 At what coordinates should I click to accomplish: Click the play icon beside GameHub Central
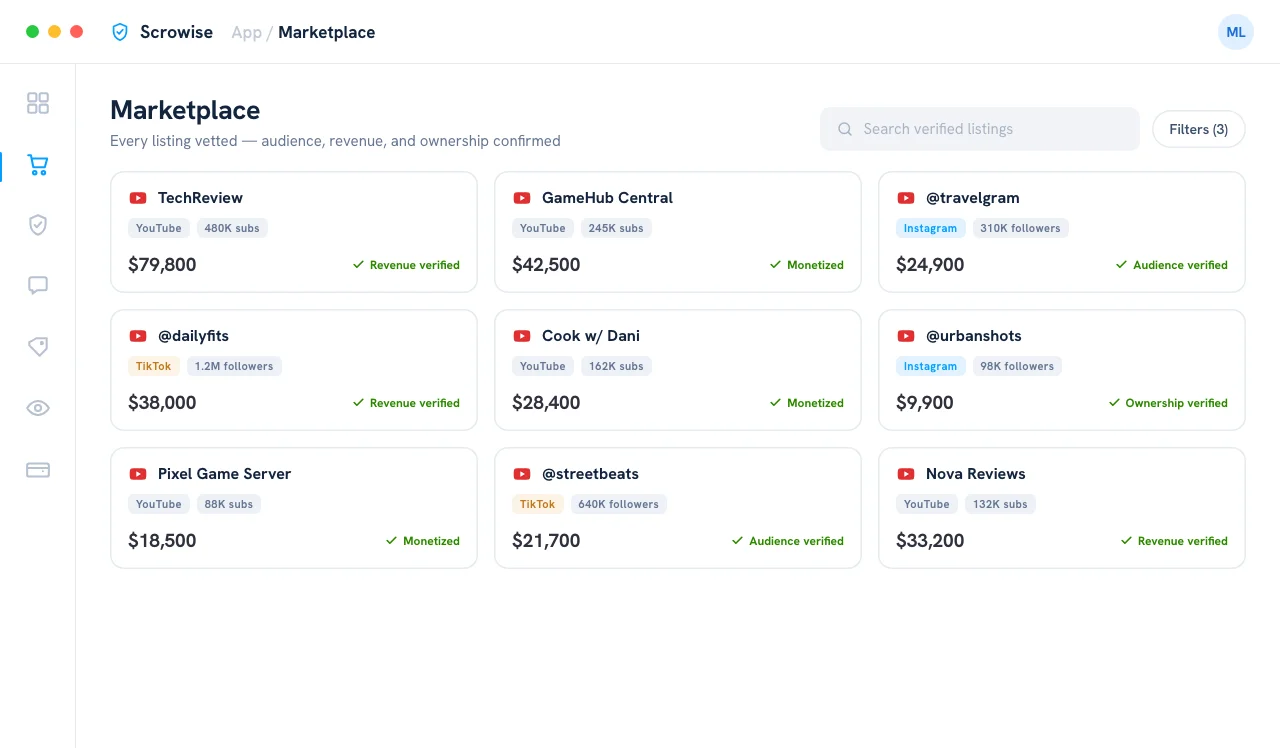click(522, 198)
